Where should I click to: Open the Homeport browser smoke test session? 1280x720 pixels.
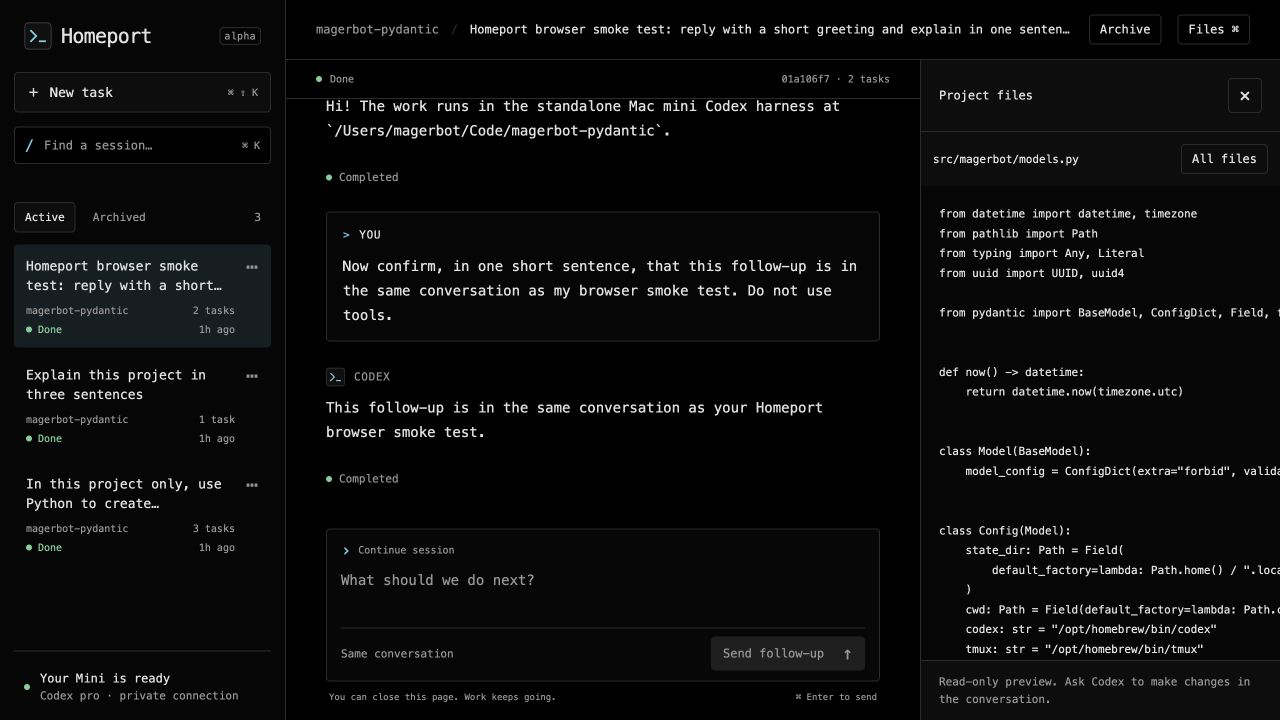tap(142, 296)
